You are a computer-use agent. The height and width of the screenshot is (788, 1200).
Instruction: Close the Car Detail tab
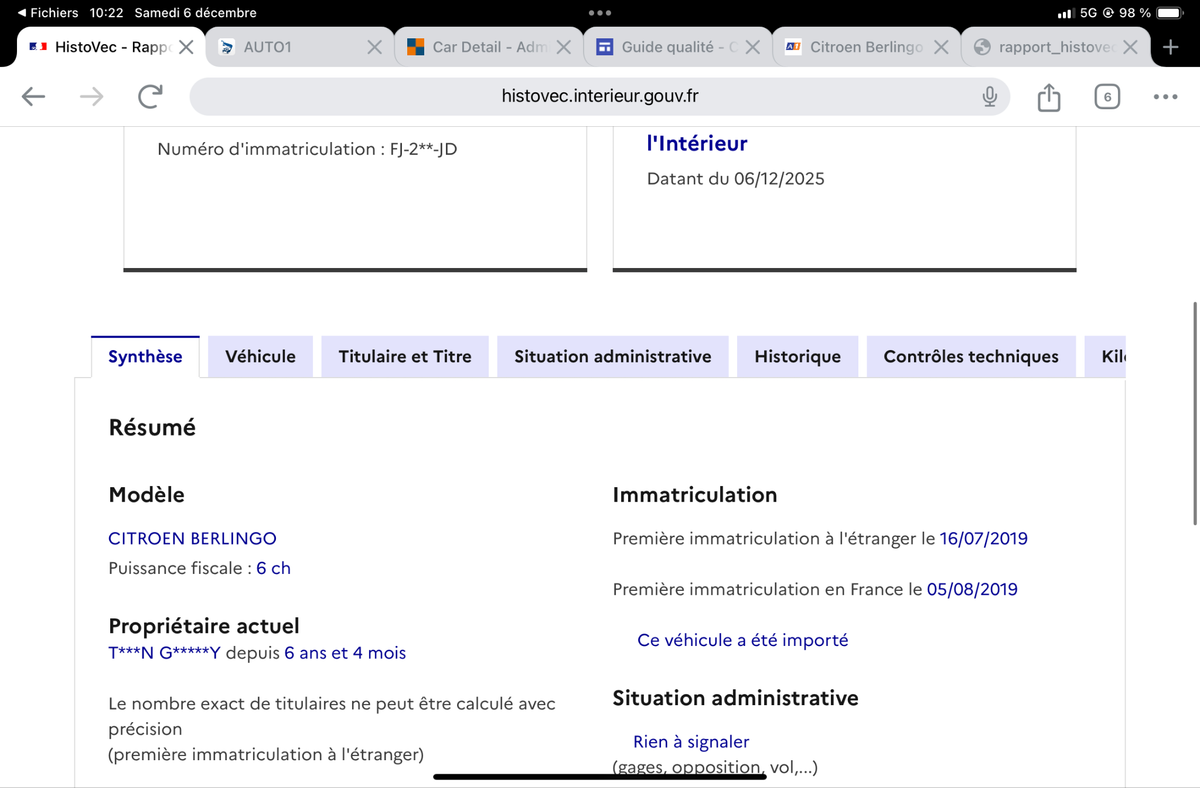click(563, 47)
